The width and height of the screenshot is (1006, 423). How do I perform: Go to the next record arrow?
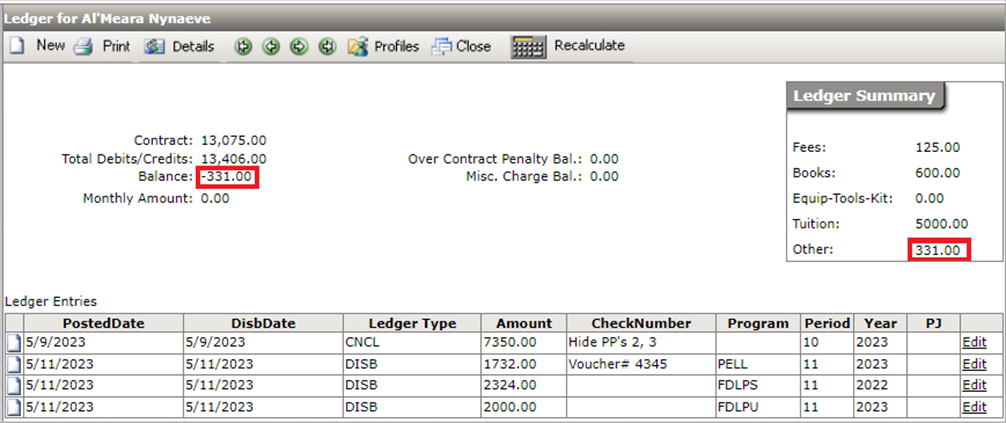coord(298,47)
